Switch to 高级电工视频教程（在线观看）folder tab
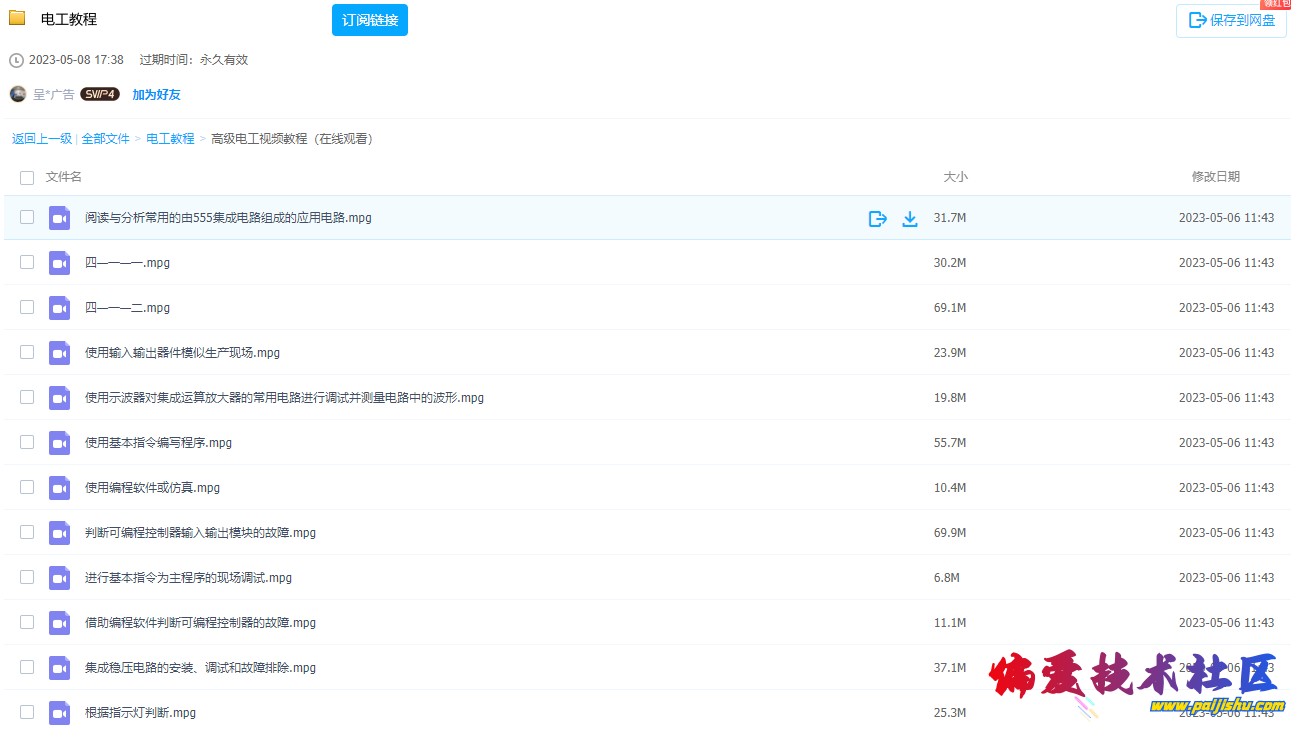 pos(291,138)
